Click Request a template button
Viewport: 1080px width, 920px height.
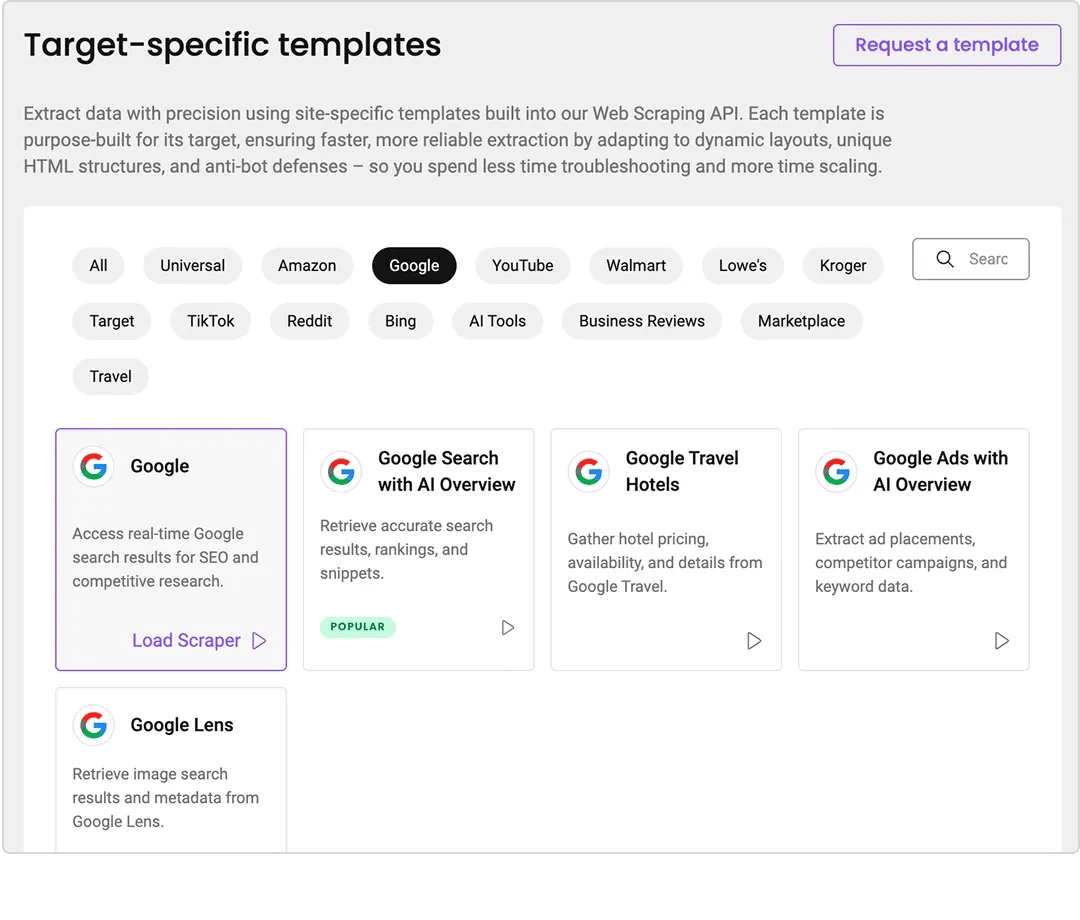[947, 45]
